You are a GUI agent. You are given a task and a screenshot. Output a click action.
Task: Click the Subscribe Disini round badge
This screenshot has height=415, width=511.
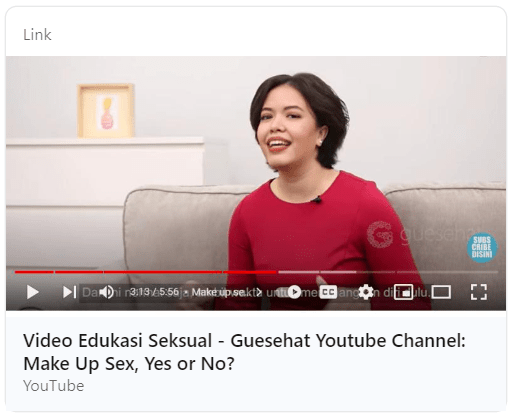coord(482,247)
